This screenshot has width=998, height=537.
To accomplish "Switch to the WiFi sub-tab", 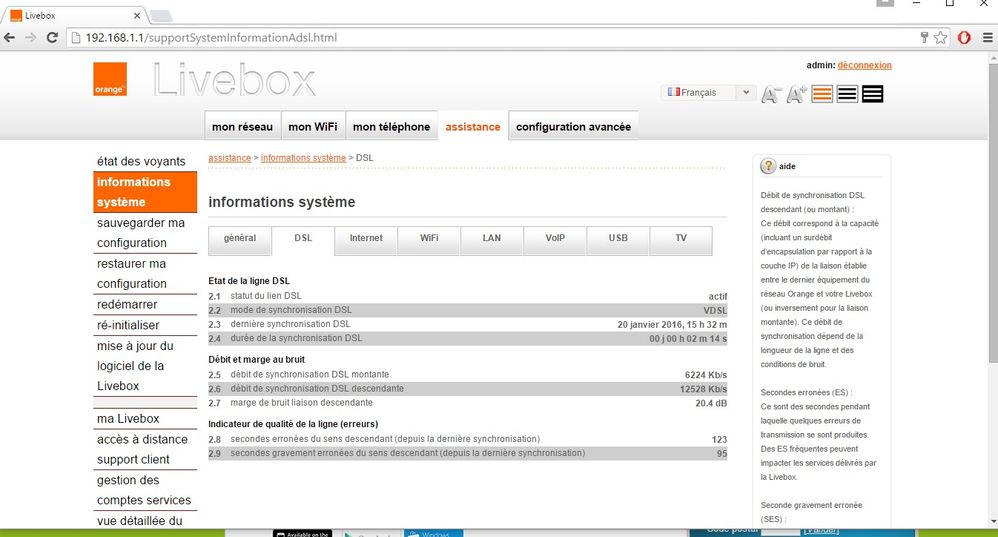I will (x=429, y=240).
